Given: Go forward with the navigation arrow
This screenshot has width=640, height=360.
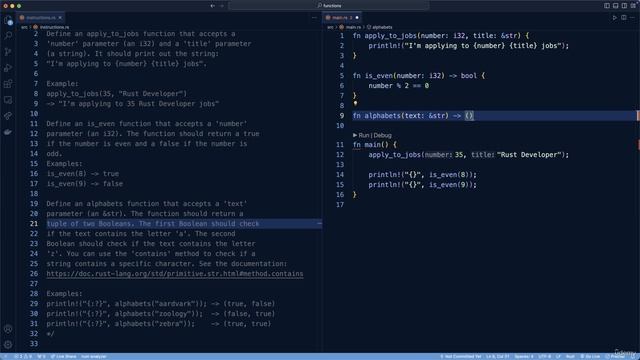Looking at the screenshot, I should point(222,6).
